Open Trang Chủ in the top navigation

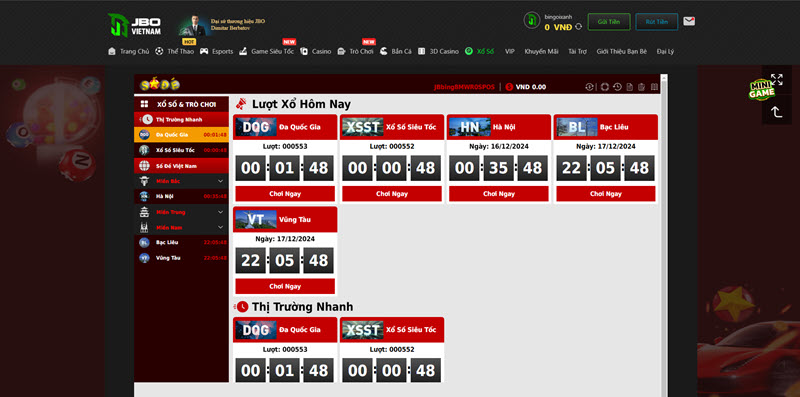tap(129, 52)
